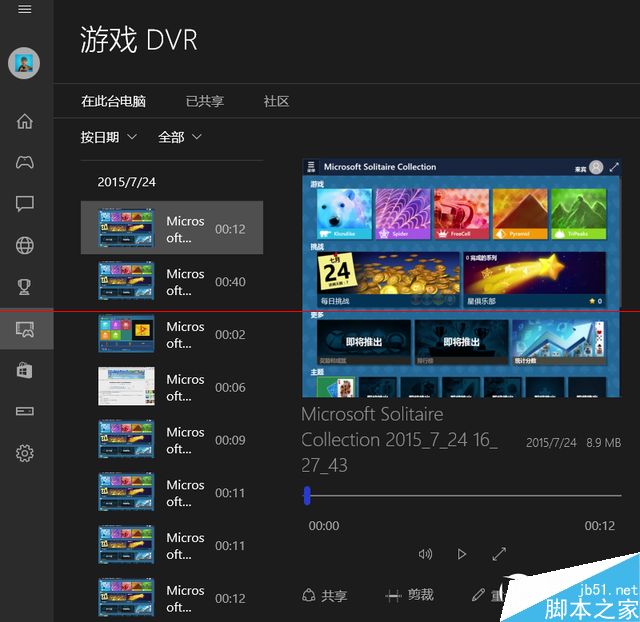Expand the video player to full screen
This screenshot has height=622, width=640.
click(499, 554)
